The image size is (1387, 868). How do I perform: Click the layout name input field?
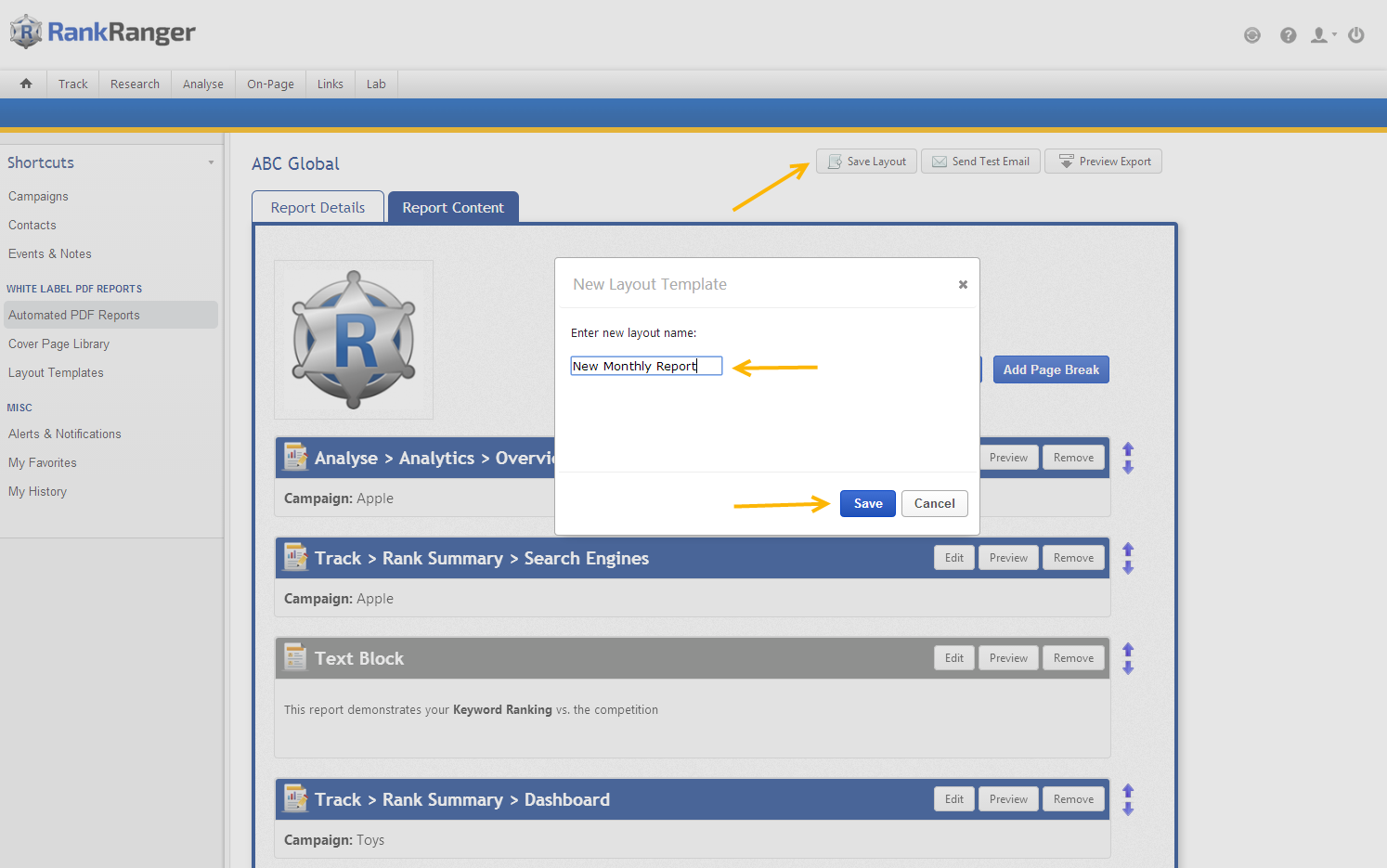click(645, 366)
